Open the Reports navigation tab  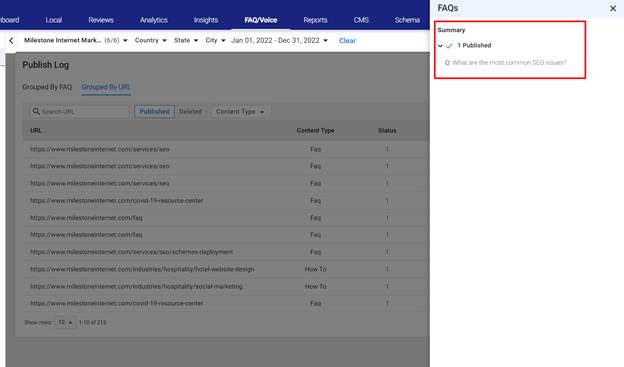tap(315, 20)
